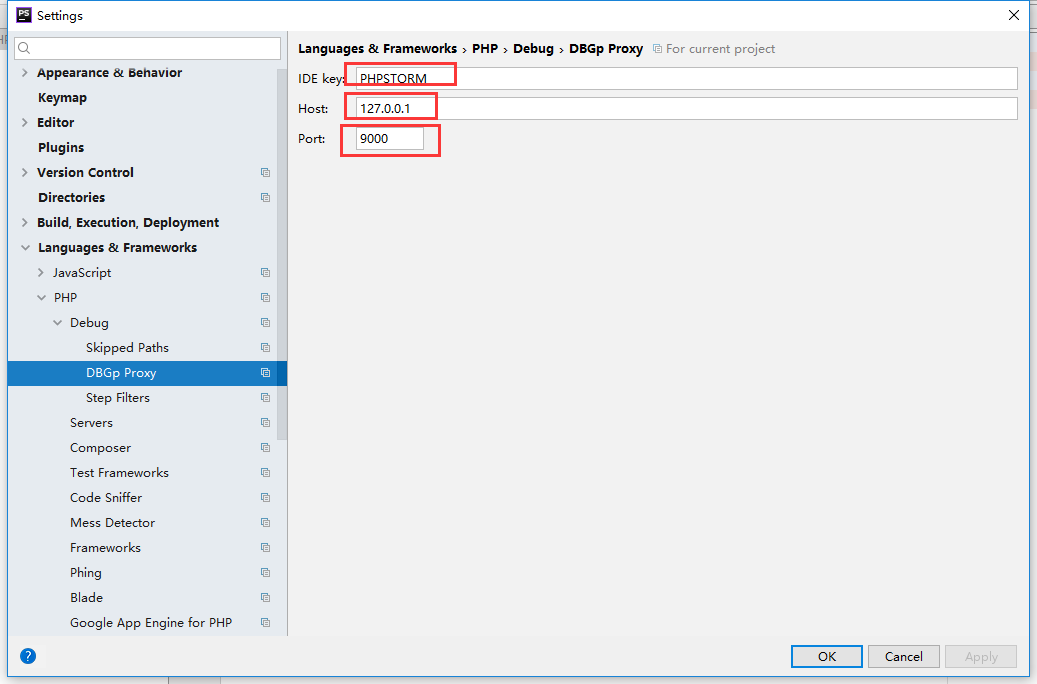The height and width of the screenshot is (684, 1037).
Task: Open Mess Detector settings
Action: pos(112,523)
